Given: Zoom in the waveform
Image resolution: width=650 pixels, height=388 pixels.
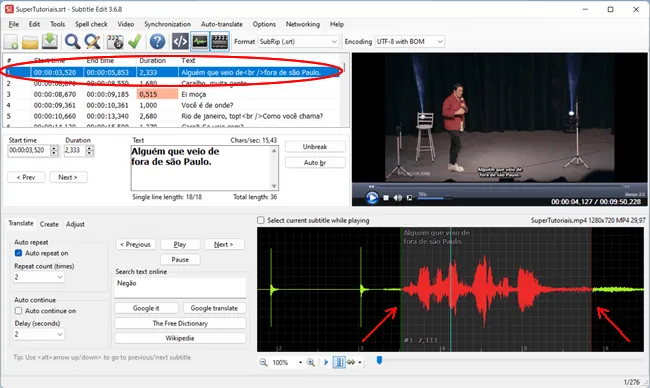Looking at the screenshot, I should tap(310, 362).
